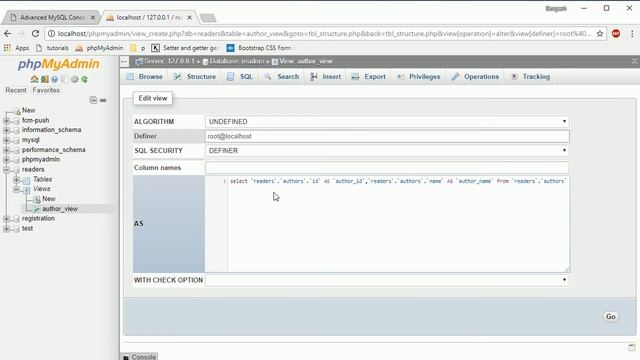This screenshot has width=640, height=360.
Task: Show Recent tables list
Action: click(16, 90)
